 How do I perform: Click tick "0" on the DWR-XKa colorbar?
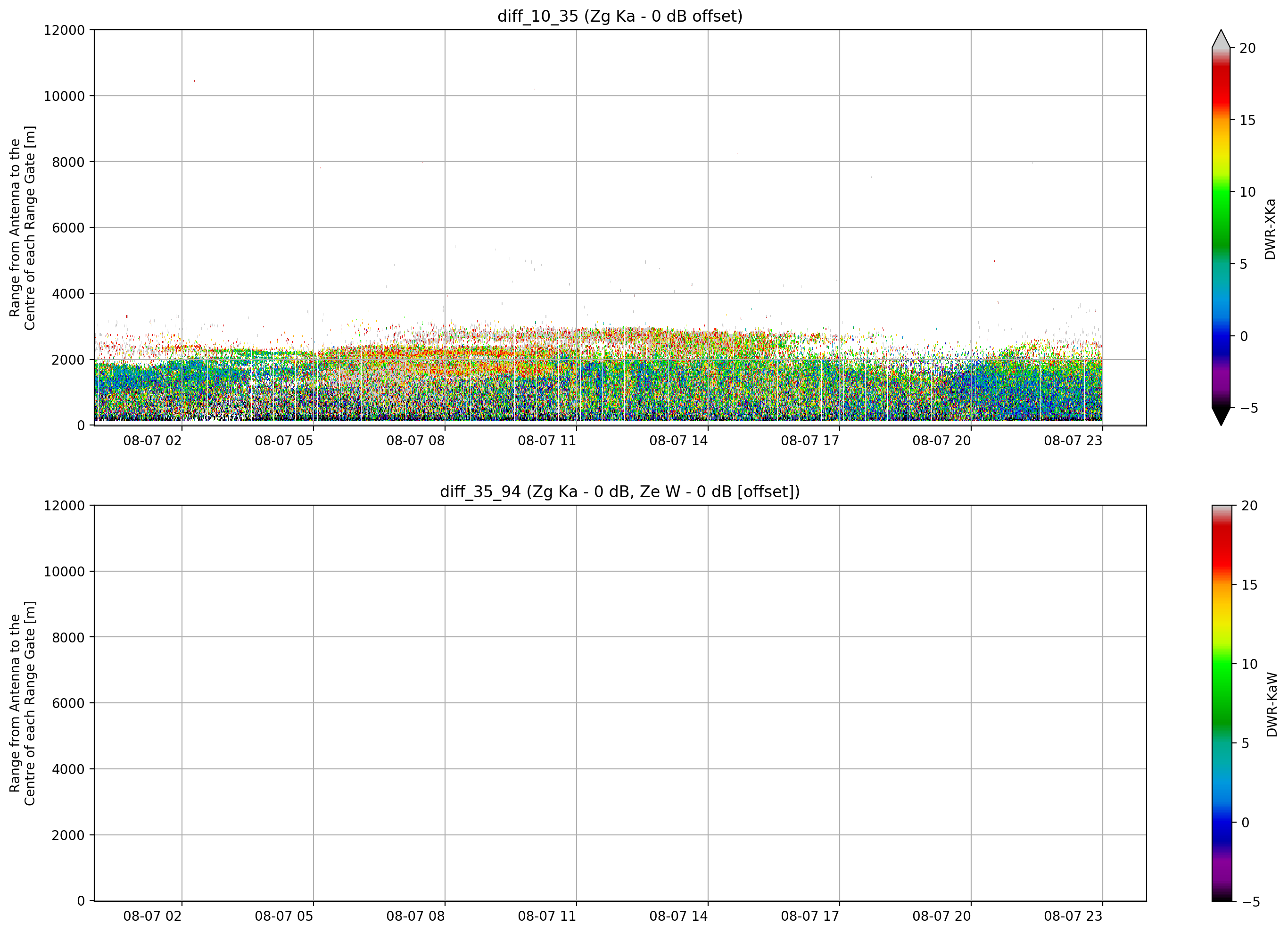(1244, 336)
